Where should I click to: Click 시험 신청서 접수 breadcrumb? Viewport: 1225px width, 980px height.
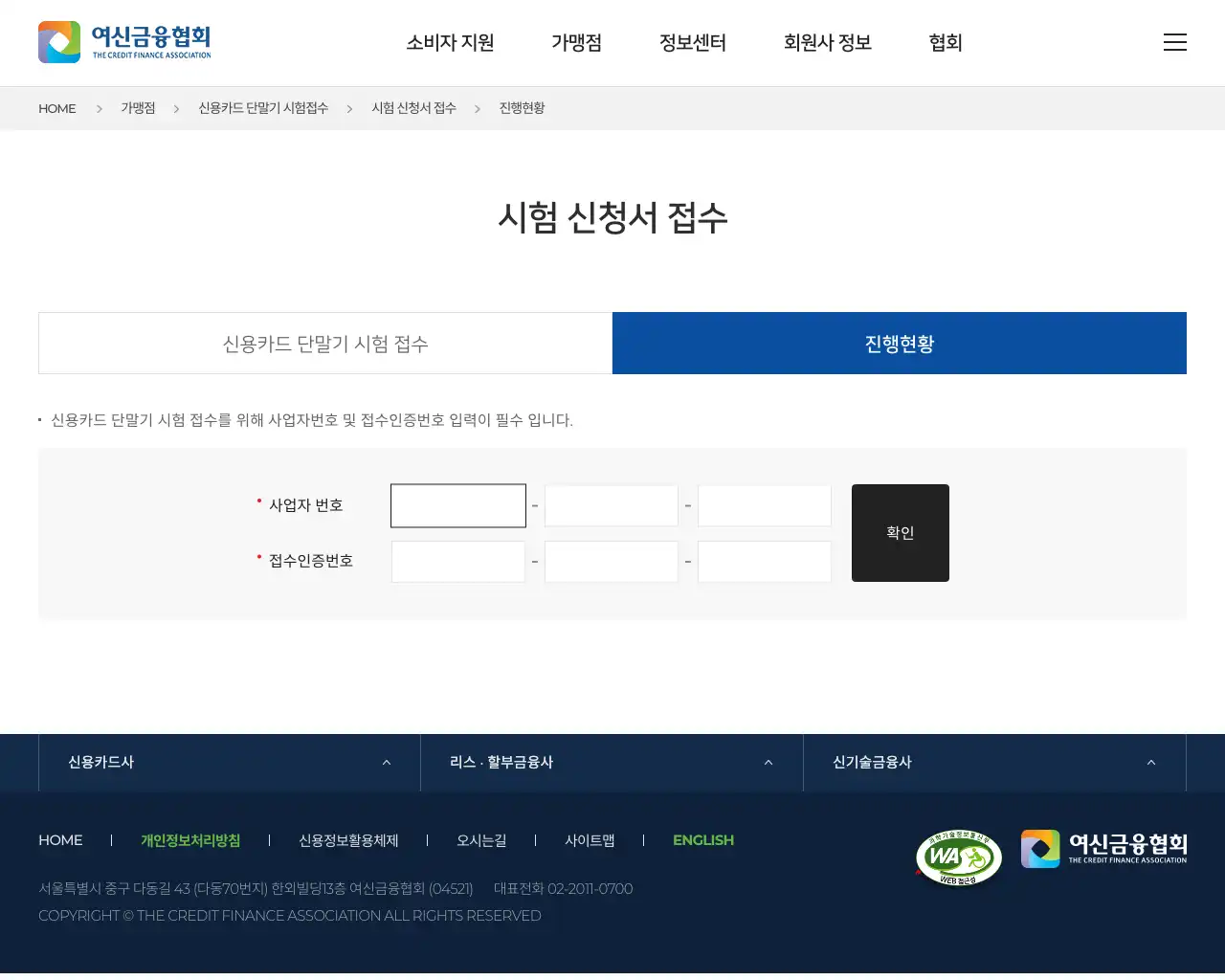tap(413, 108)
